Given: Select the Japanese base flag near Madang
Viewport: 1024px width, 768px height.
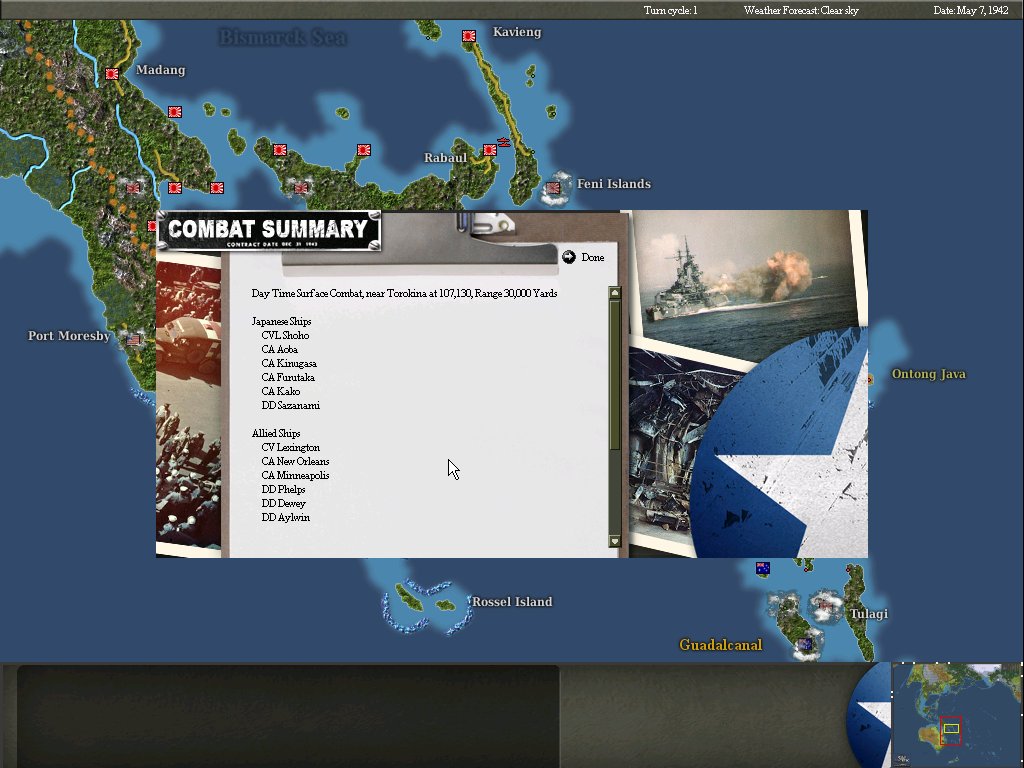Looking at the screenshot, I should click(110, 74).
